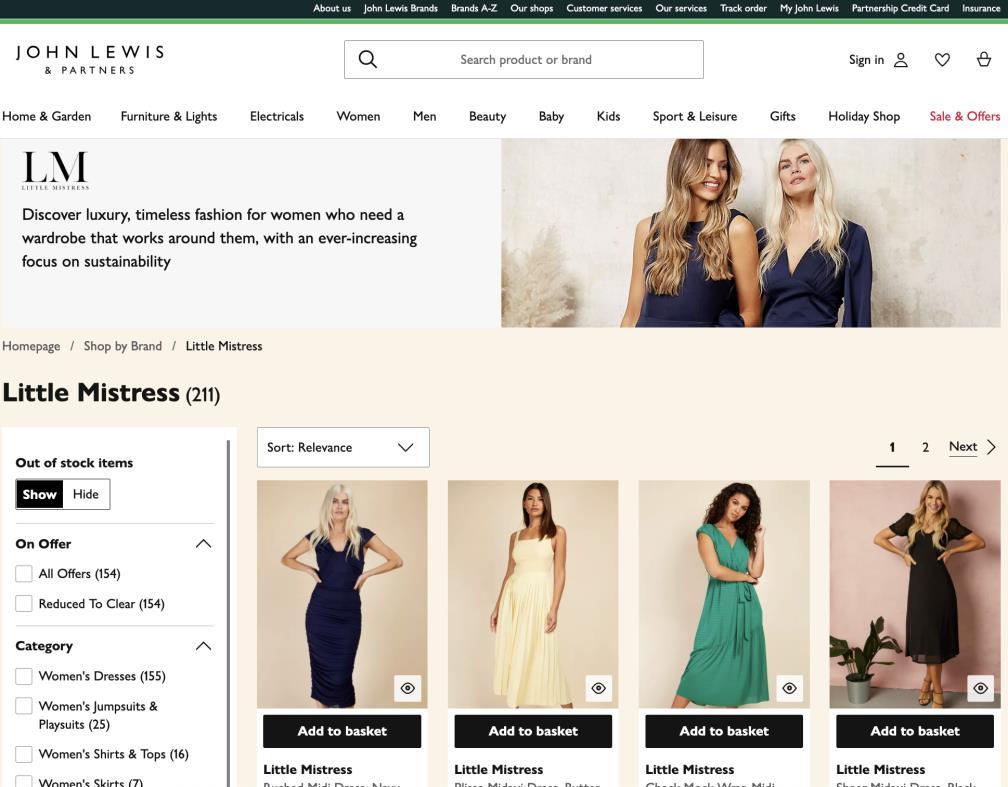Open the Electricals menu
Screen dimensions: 1008x787
[x=276, y=116]
